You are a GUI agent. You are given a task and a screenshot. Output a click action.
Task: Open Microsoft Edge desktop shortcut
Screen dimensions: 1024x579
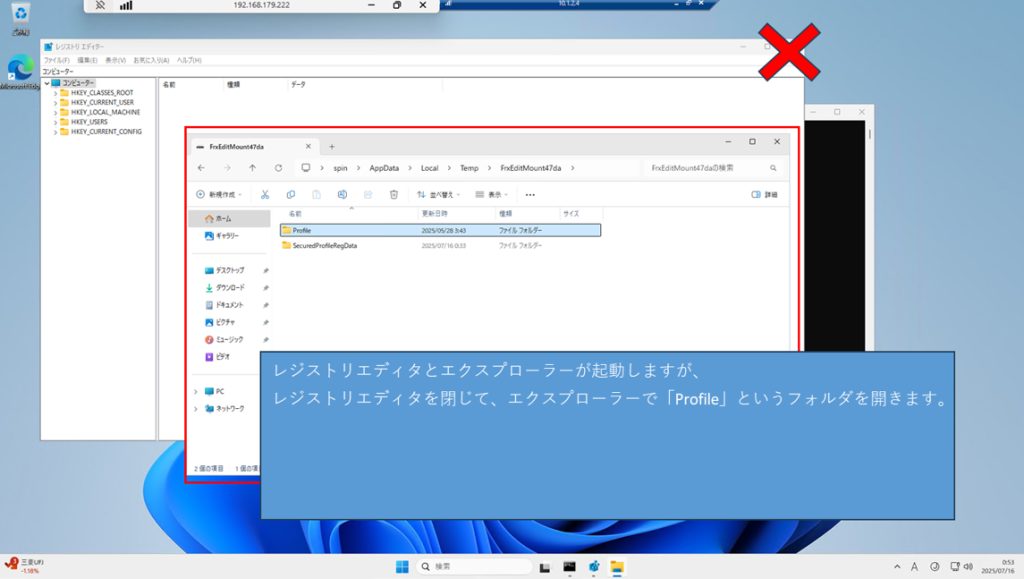pyautogui.click(x=20, y=73)
